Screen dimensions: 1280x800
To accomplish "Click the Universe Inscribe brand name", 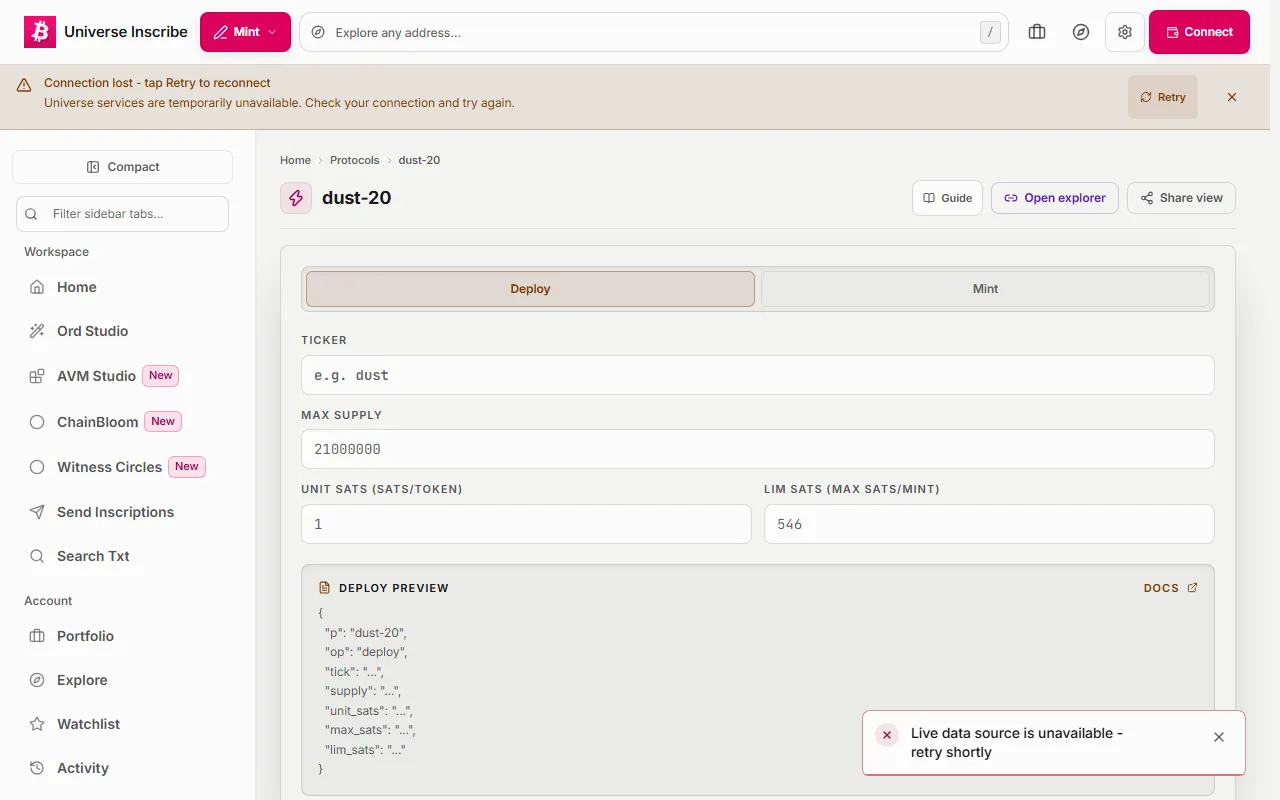I will (x=126, y=32).
